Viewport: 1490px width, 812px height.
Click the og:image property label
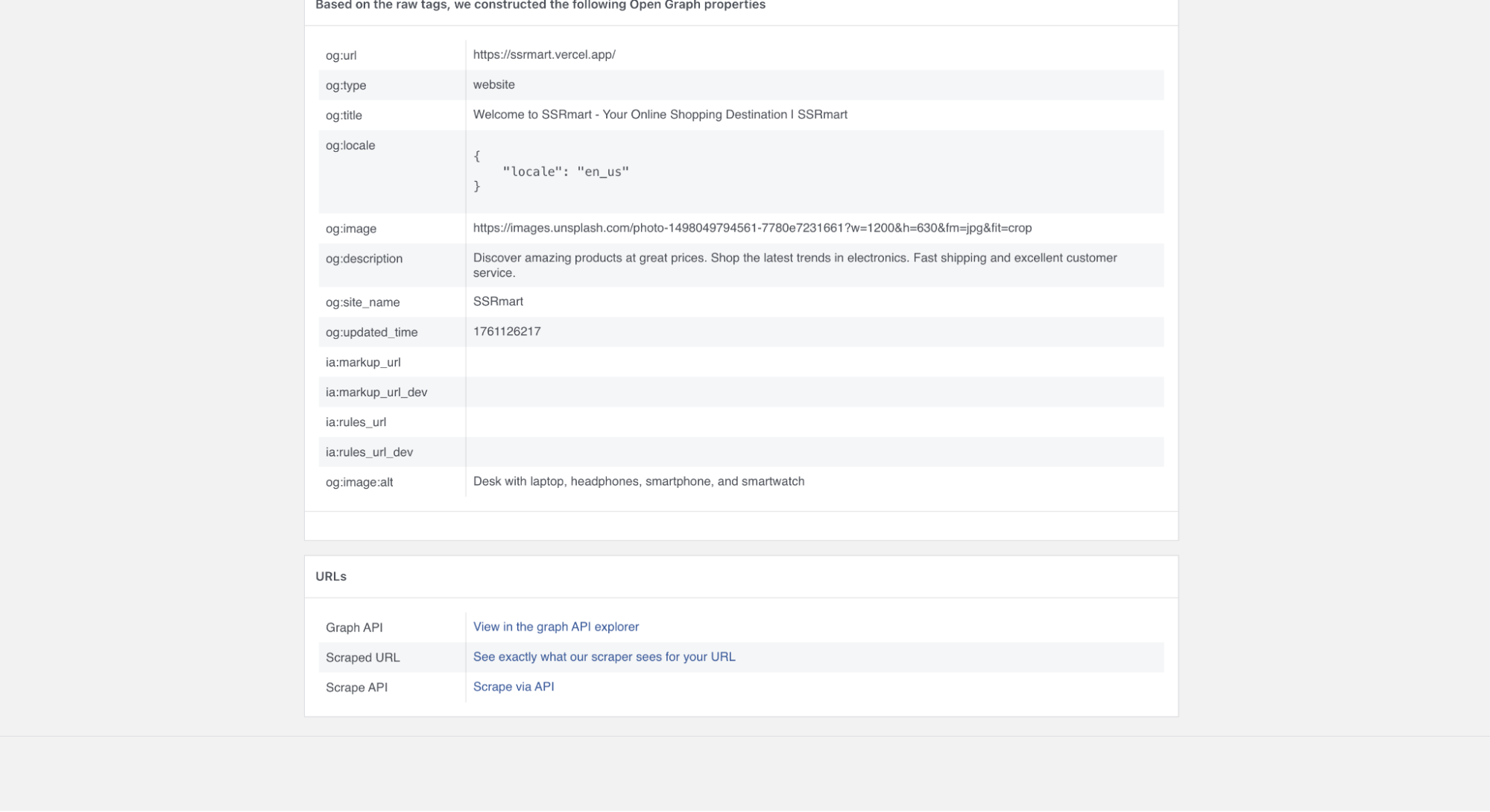click(x=350, y=229)
